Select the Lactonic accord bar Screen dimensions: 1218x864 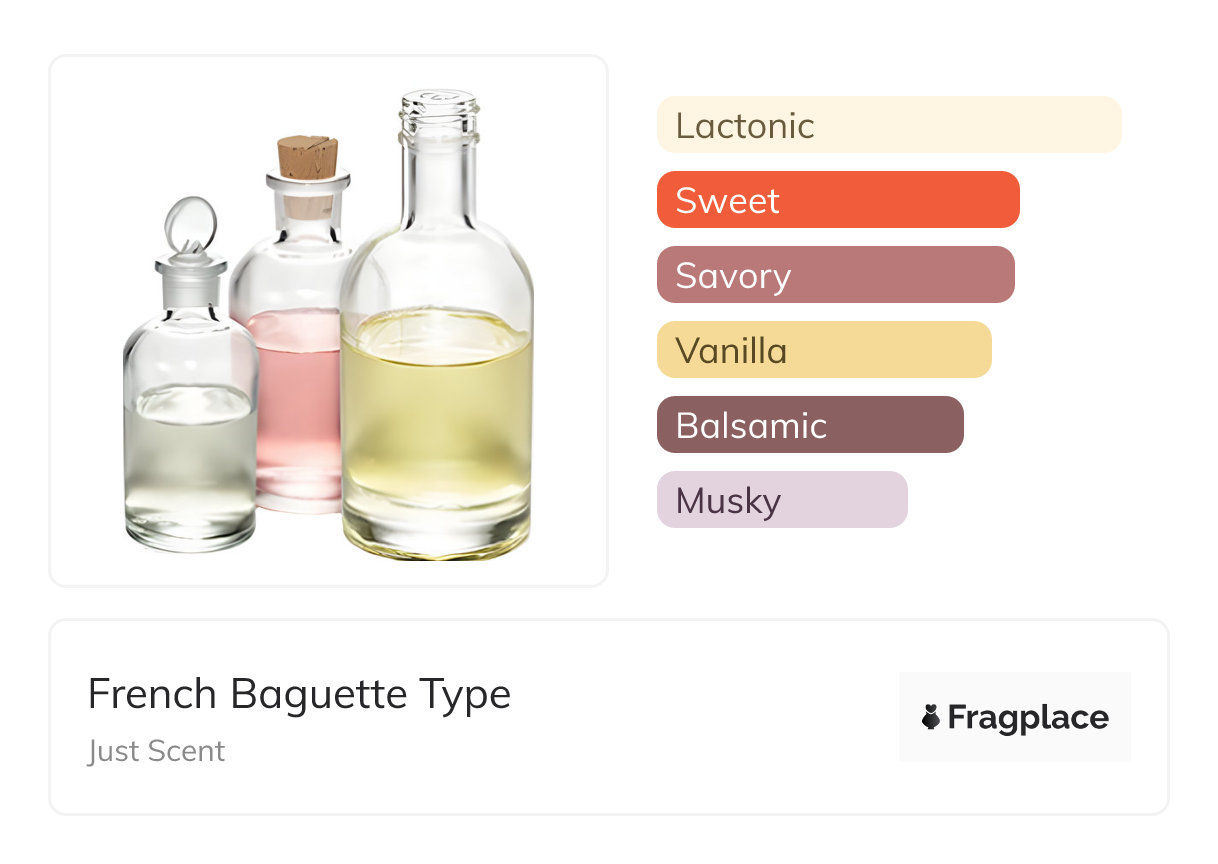[888, 125]
